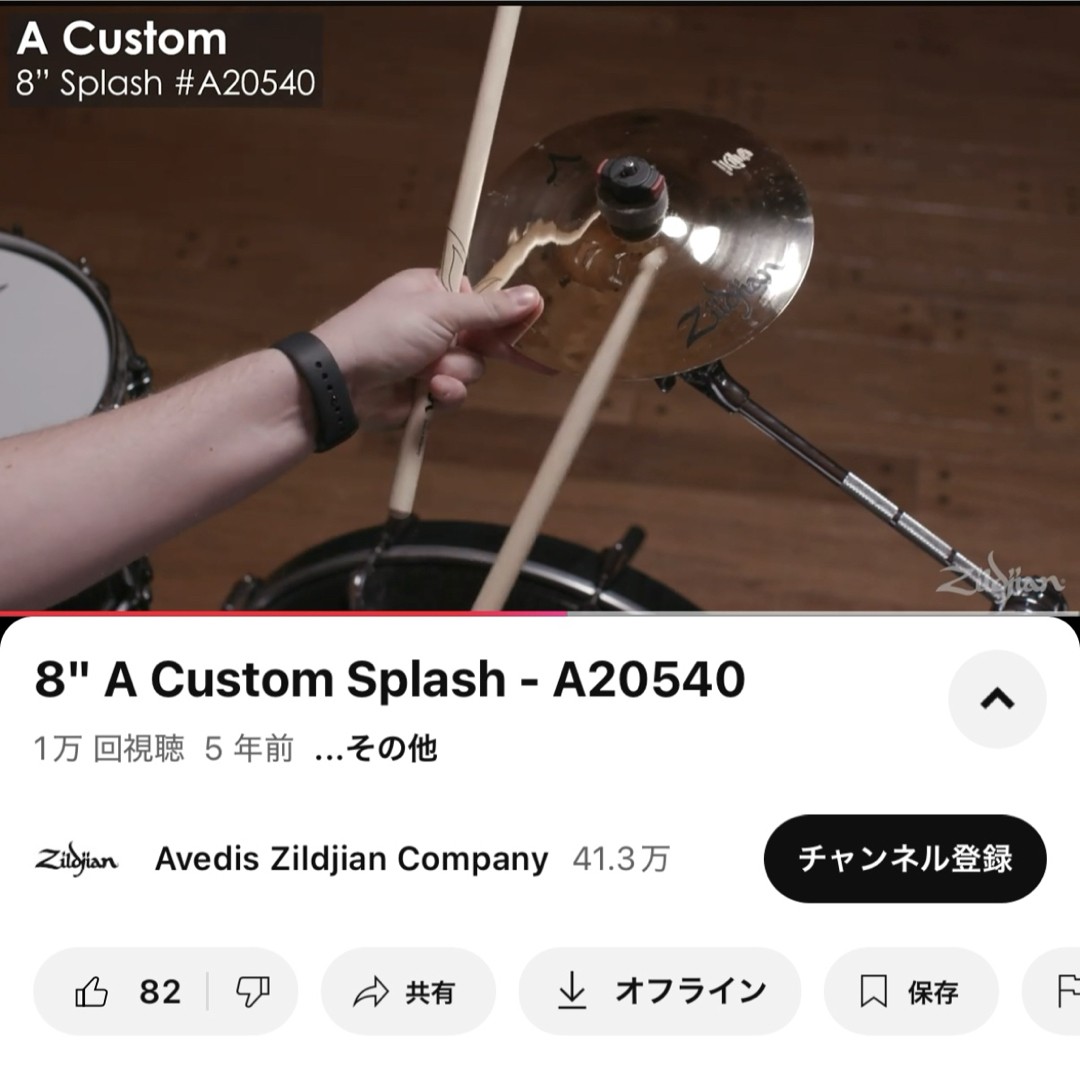The height and width of the screenshot is (1080, 1080).
Task: Open Avedis Zildjian Company channel name
Action: coord(351,859)
